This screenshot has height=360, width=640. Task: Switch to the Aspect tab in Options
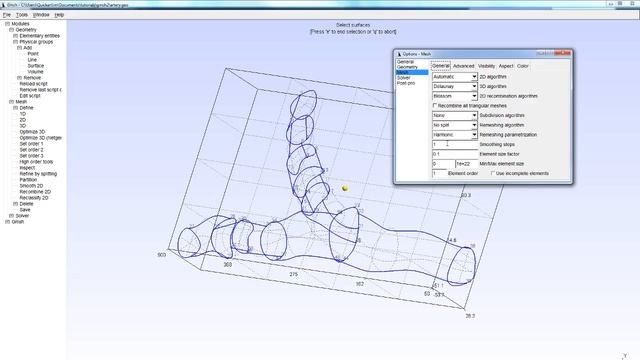pyautogui.click(x=506, y=66)
